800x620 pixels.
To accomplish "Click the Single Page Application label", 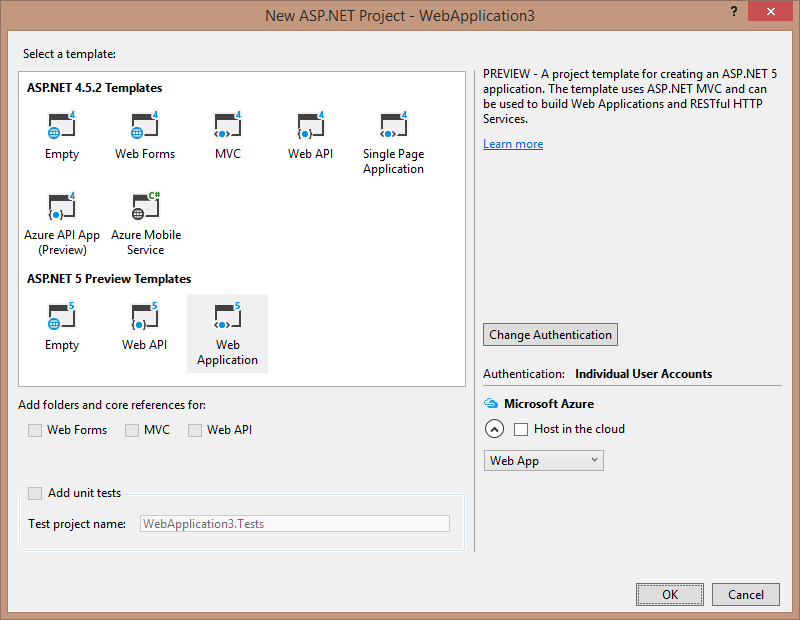I will tap(393, 161).
